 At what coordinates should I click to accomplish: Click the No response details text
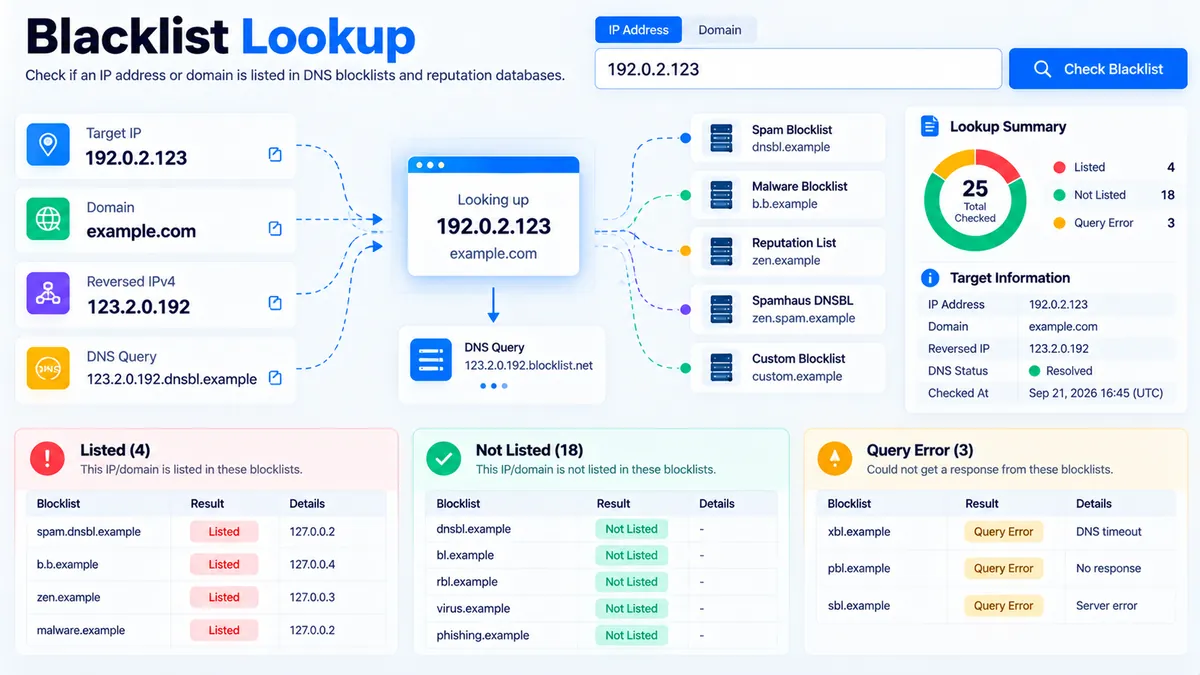point(1108,568)
